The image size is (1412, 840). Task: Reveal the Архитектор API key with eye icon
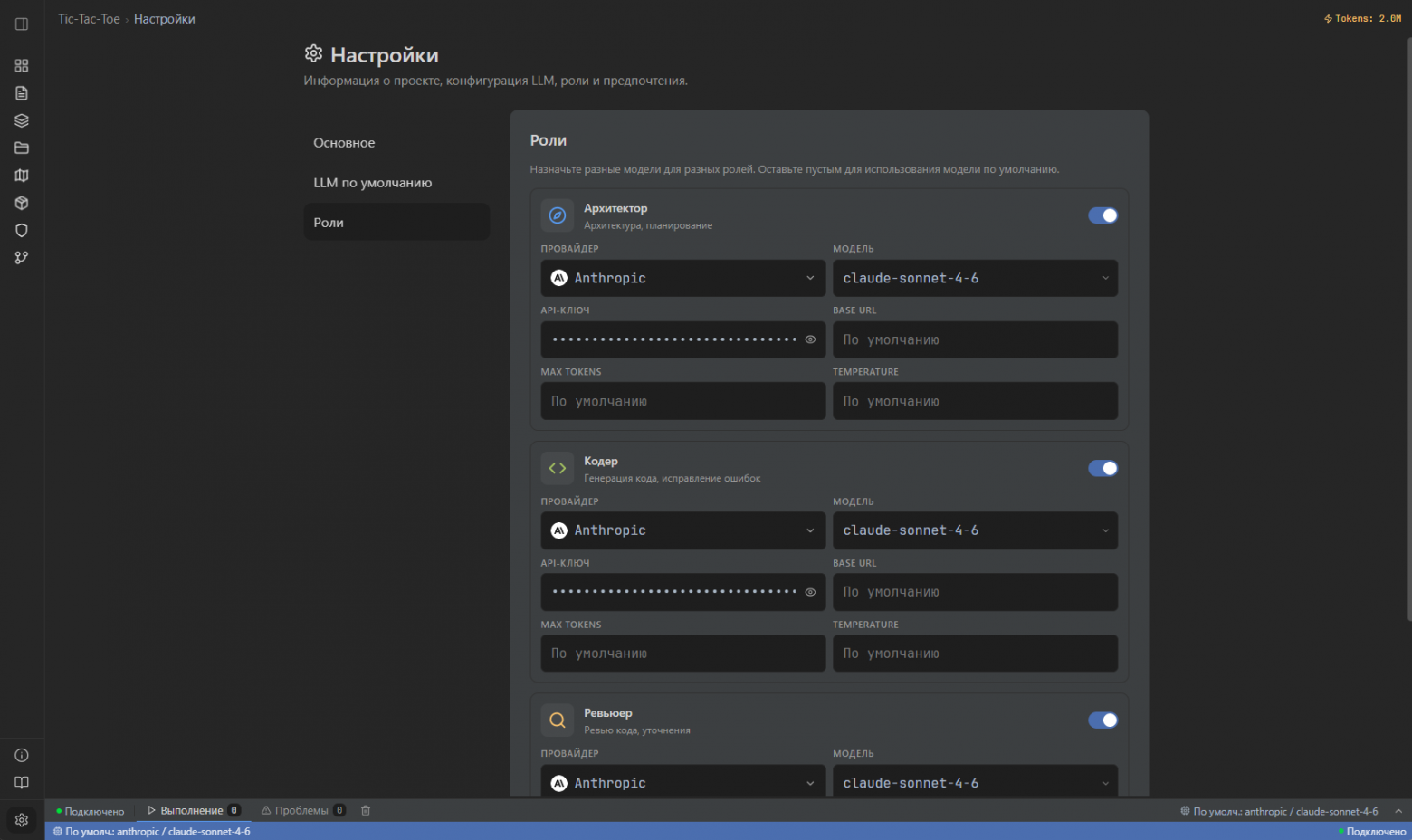point(810,340)
